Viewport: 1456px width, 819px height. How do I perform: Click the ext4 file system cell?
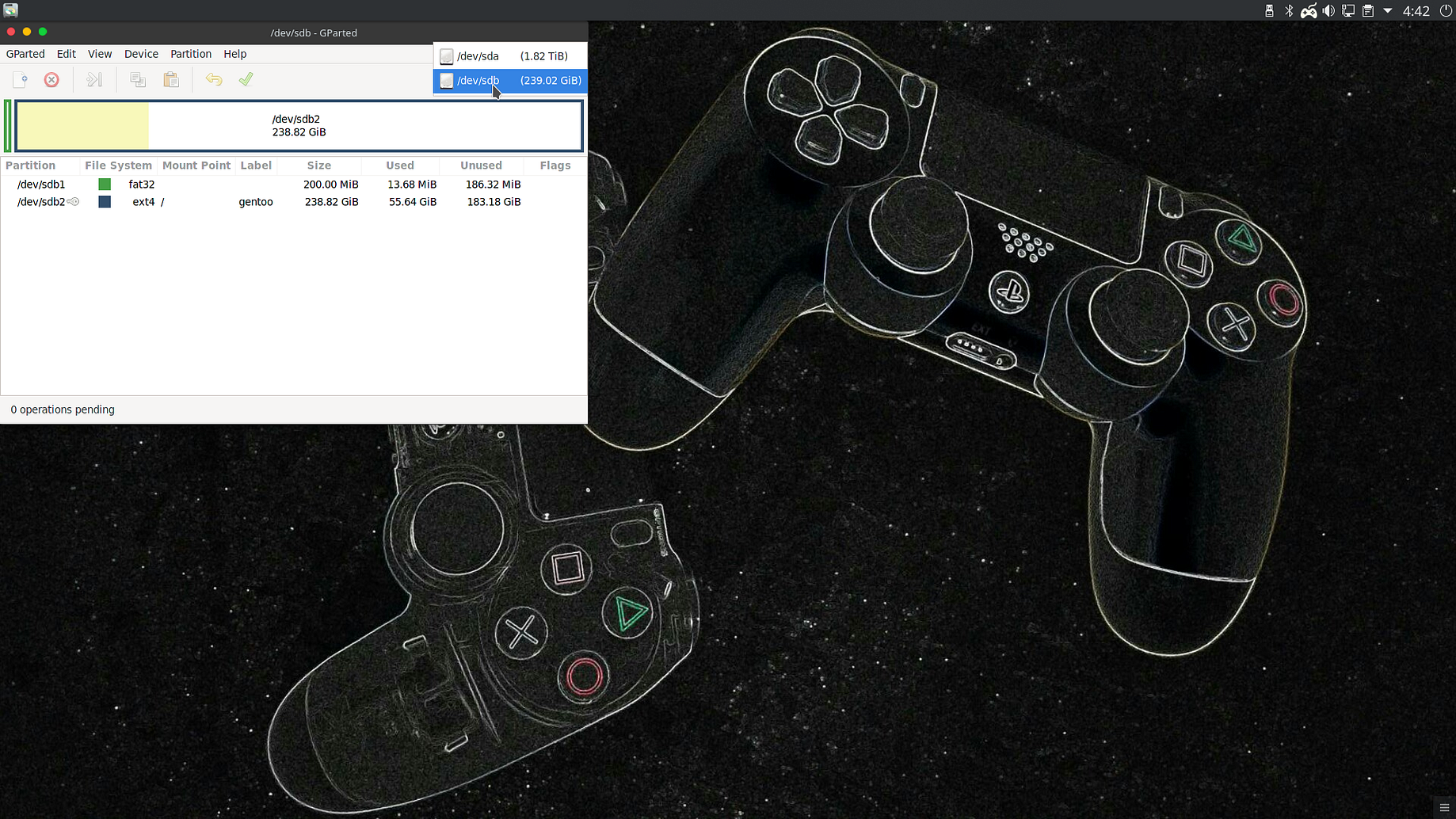[143, 202]
